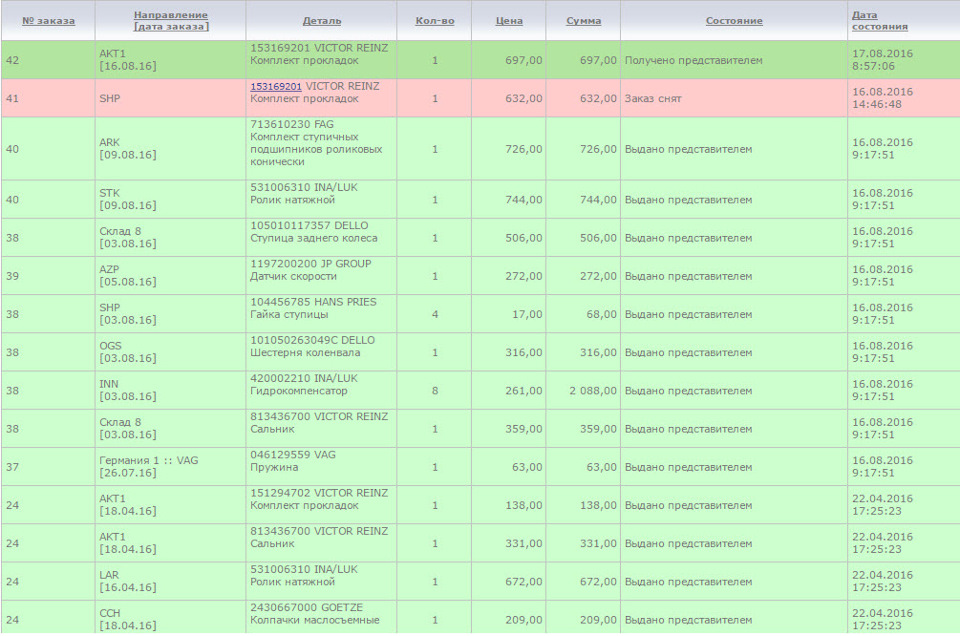Sort table by Состояние header
Image resolution: width=960 pixels, height=636 pixels.
point(734,21)
